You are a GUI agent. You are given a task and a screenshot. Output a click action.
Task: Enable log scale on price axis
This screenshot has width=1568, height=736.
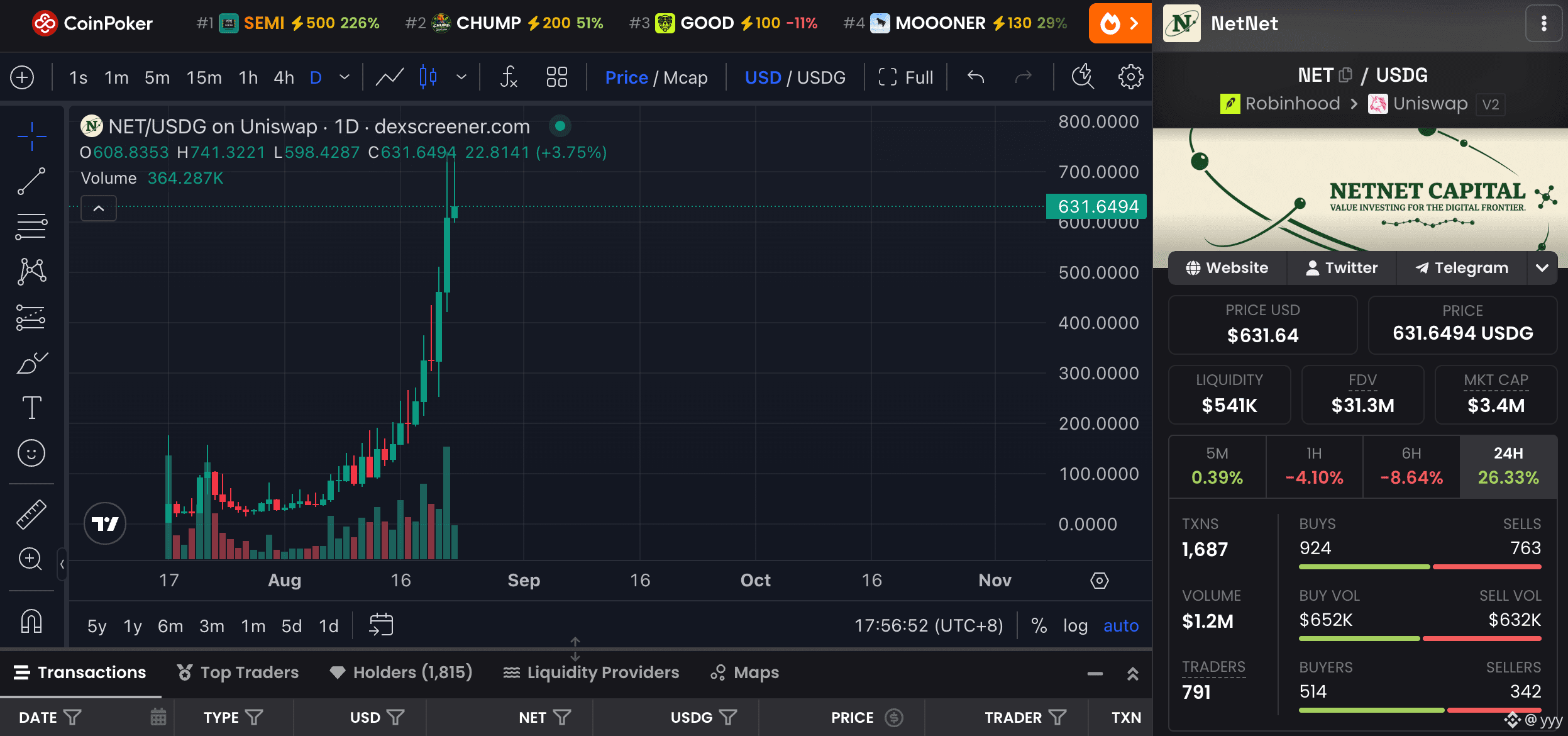click(1075, 625)
